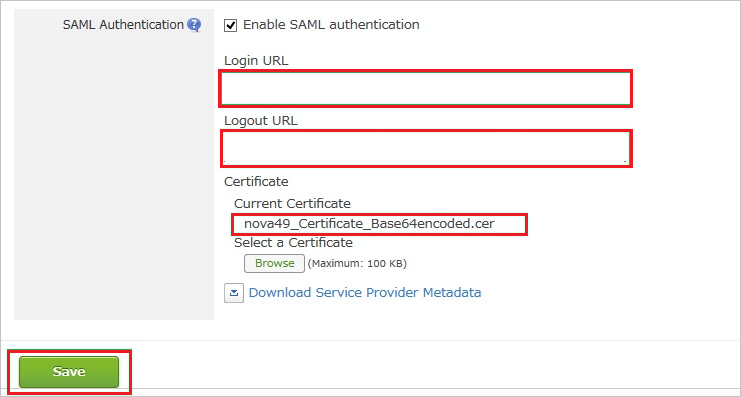Image resolution: width=741 pixels, height=397 pixels.
Task: Click the Logout URL label
Action: (261, 121)
